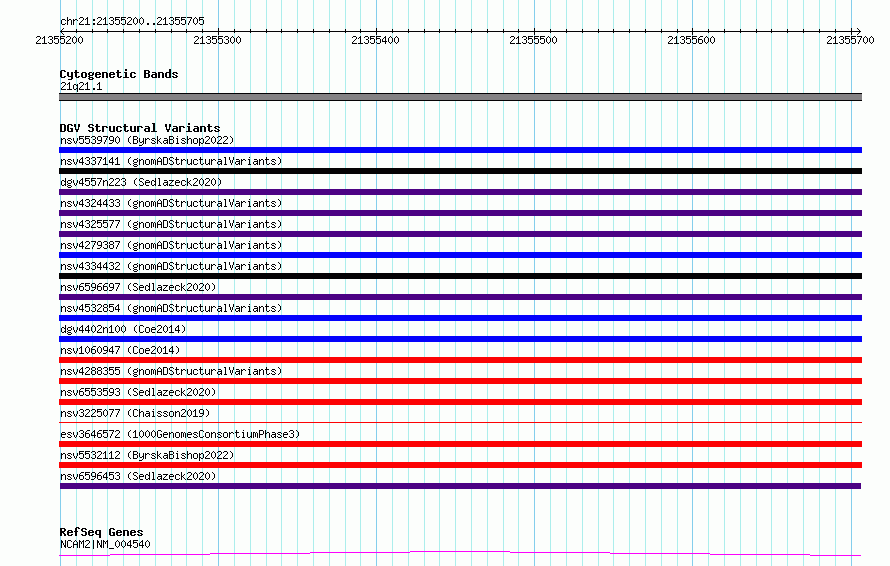Open variant nsv5539790 (ByrskaBishop2022) label
This screenshot has width=890, height=566.
point(147,140)
